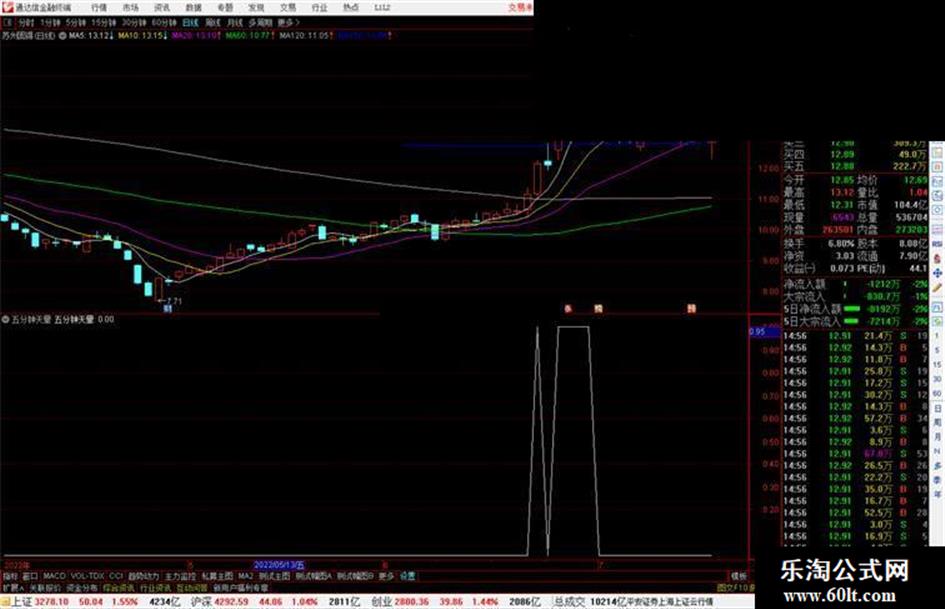
Task: Click the round icon before MA5
Action: [63, 36]
